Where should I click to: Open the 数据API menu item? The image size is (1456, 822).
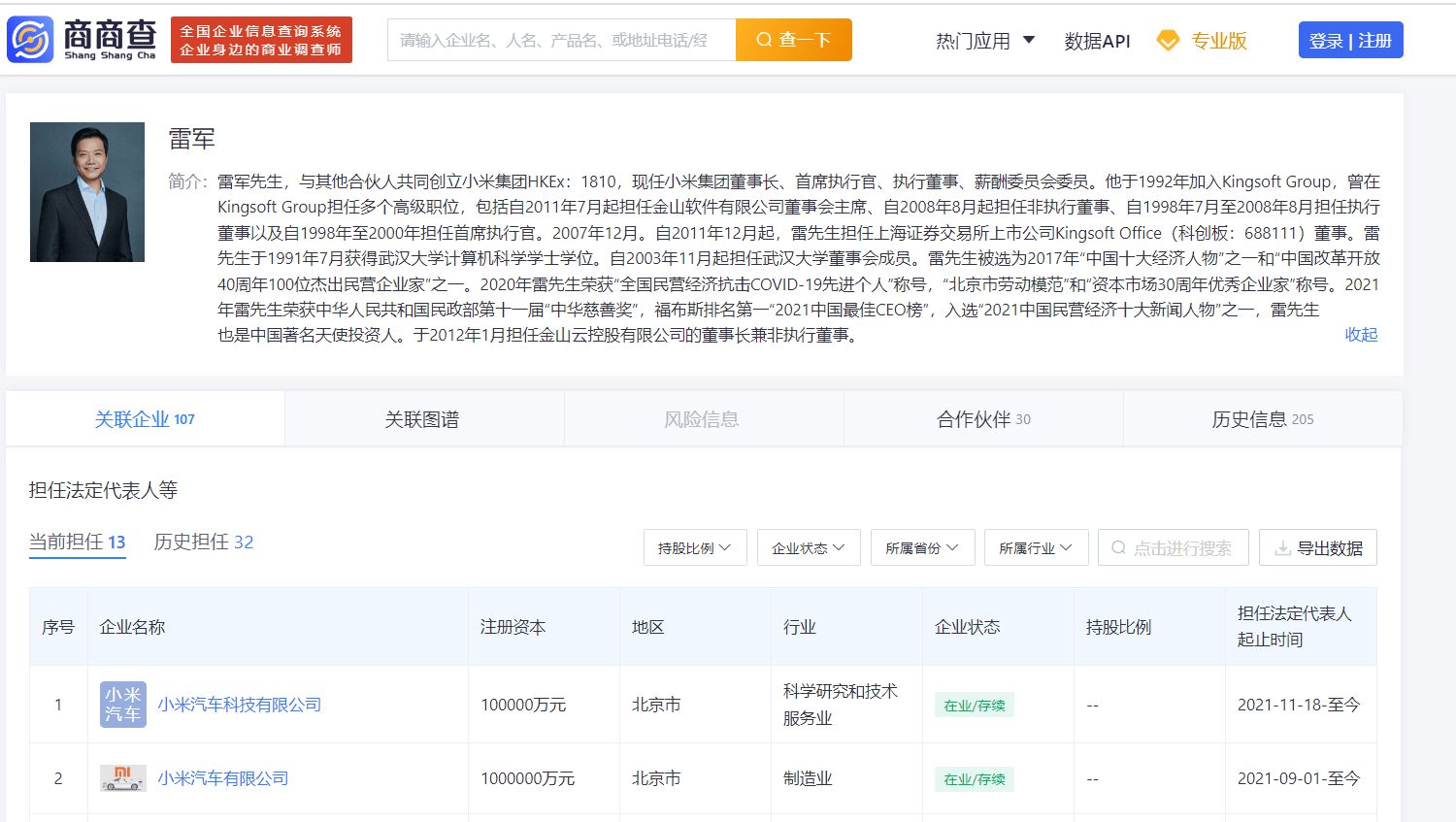[1097, 41]
